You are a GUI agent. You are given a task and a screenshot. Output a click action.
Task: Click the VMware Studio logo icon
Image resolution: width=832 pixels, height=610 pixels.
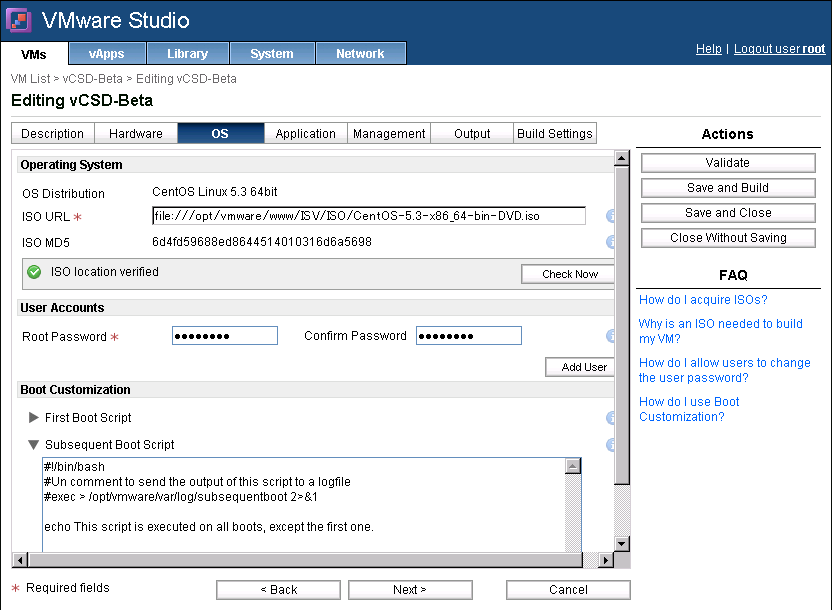(x=19, y=20)
